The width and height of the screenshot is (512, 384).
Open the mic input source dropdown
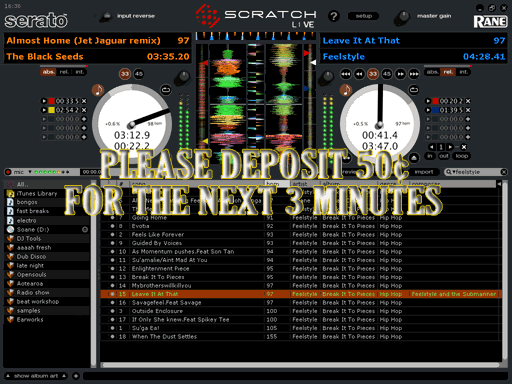point(30,172)
